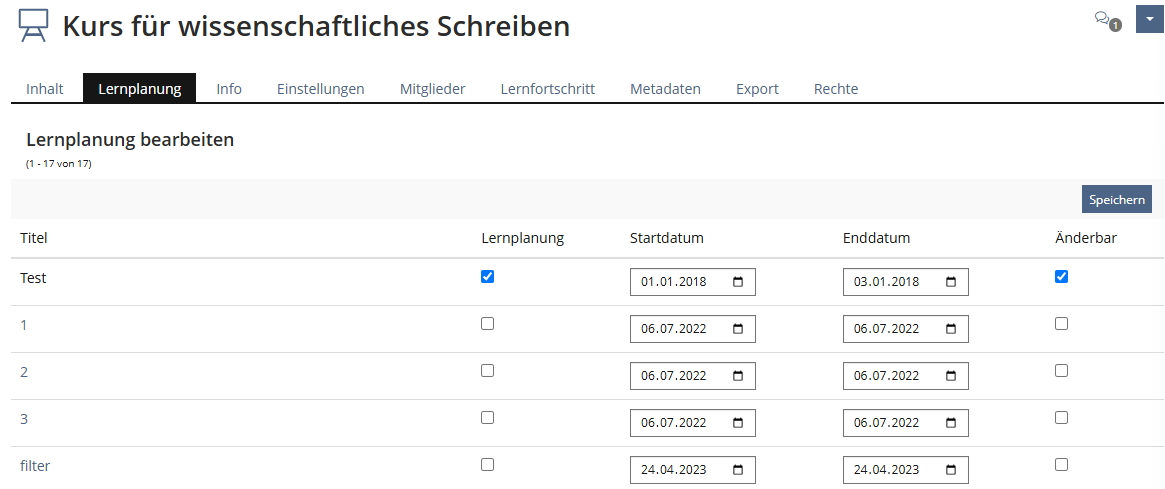Switch to the Mitglieder tab
The image size is (1165, 489).
tap(432, 89)
